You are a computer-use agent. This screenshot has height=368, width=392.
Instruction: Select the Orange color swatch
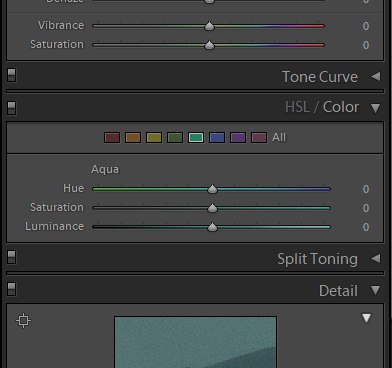[x=133, y=137]
